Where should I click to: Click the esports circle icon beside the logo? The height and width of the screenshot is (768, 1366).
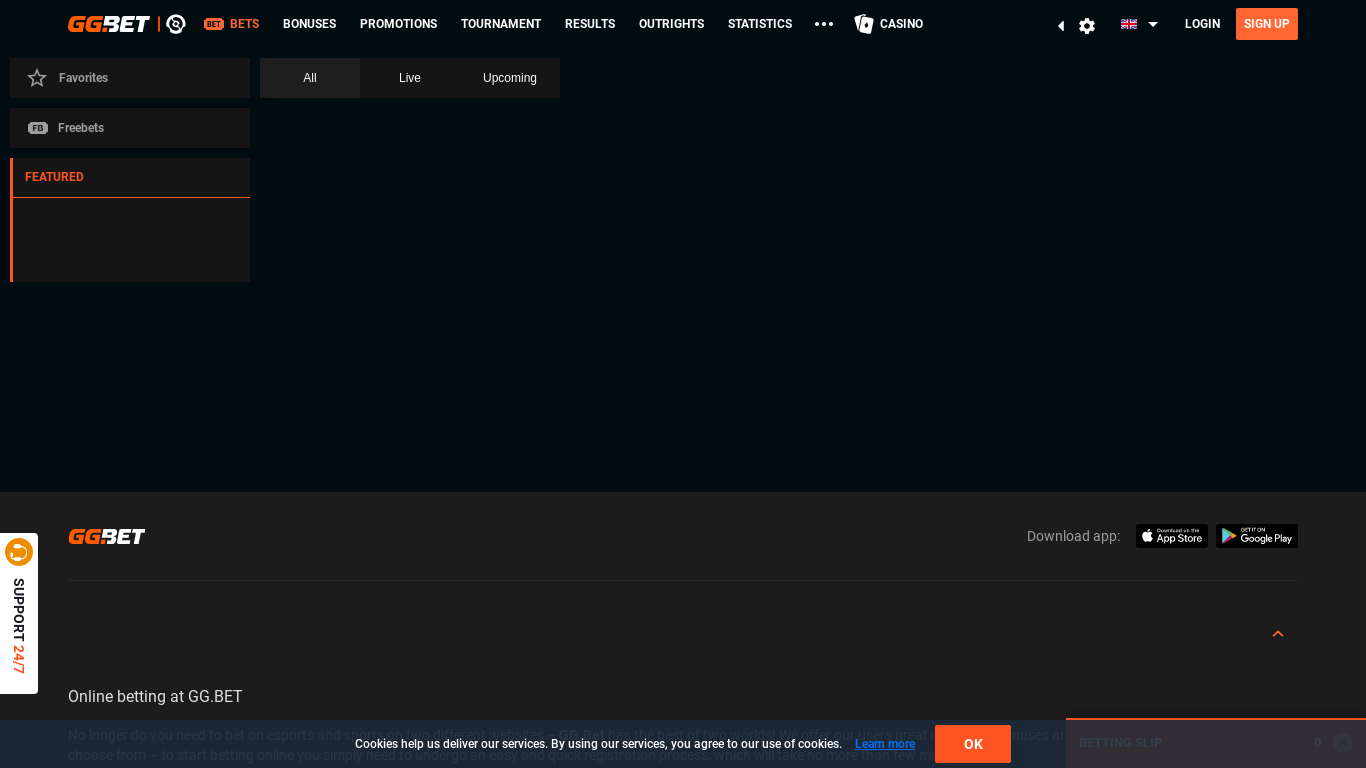coord(176,24)
